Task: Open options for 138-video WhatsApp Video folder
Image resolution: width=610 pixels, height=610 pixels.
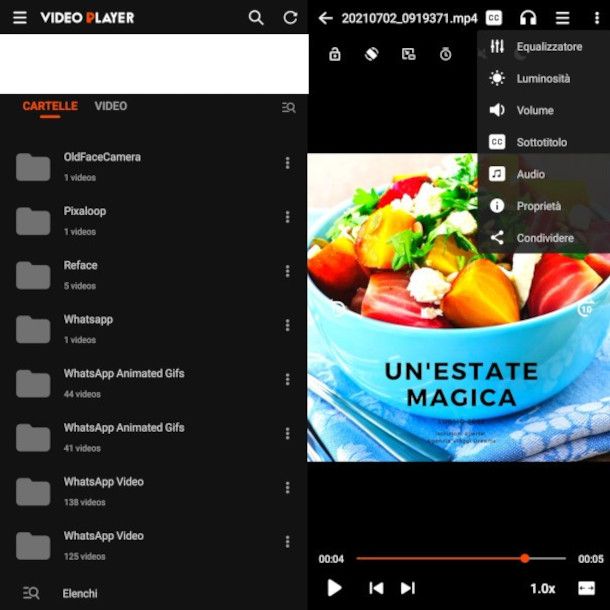Action: pyautogui.click(x=287, y=487)
